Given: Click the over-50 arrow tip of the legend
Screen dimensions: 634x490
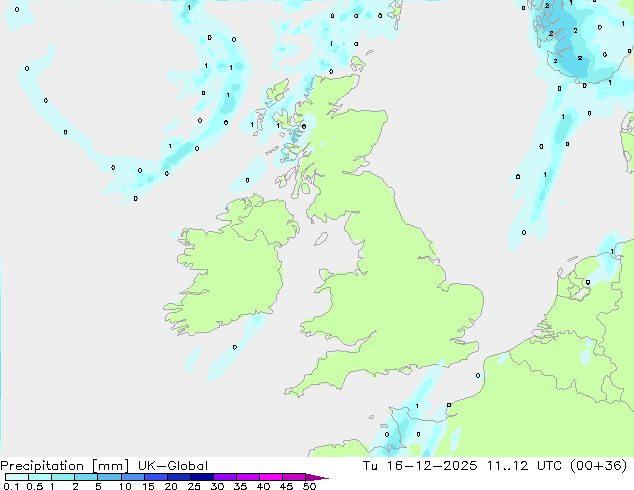Looking at the screenshot, I should (x=317, y=477).
